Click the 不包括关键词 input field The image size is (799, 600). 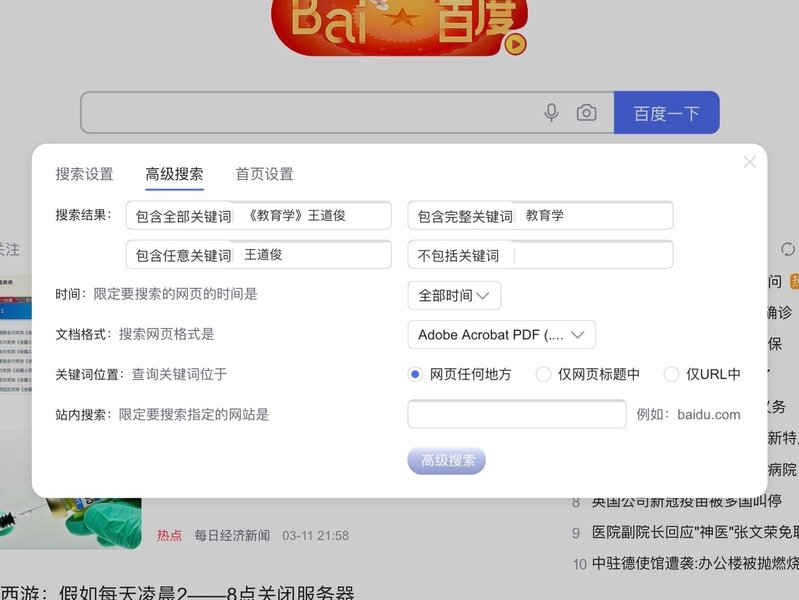tap(590, 255)
